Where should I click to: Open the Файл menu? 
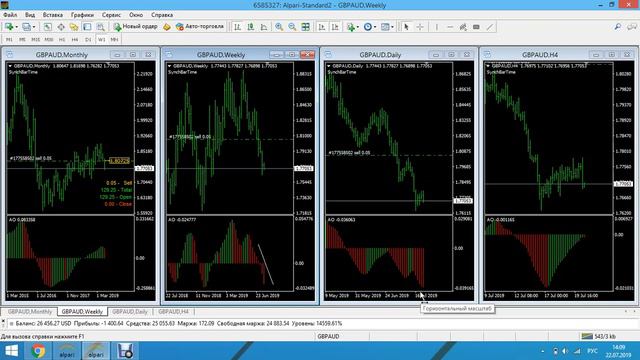[10, 15]
